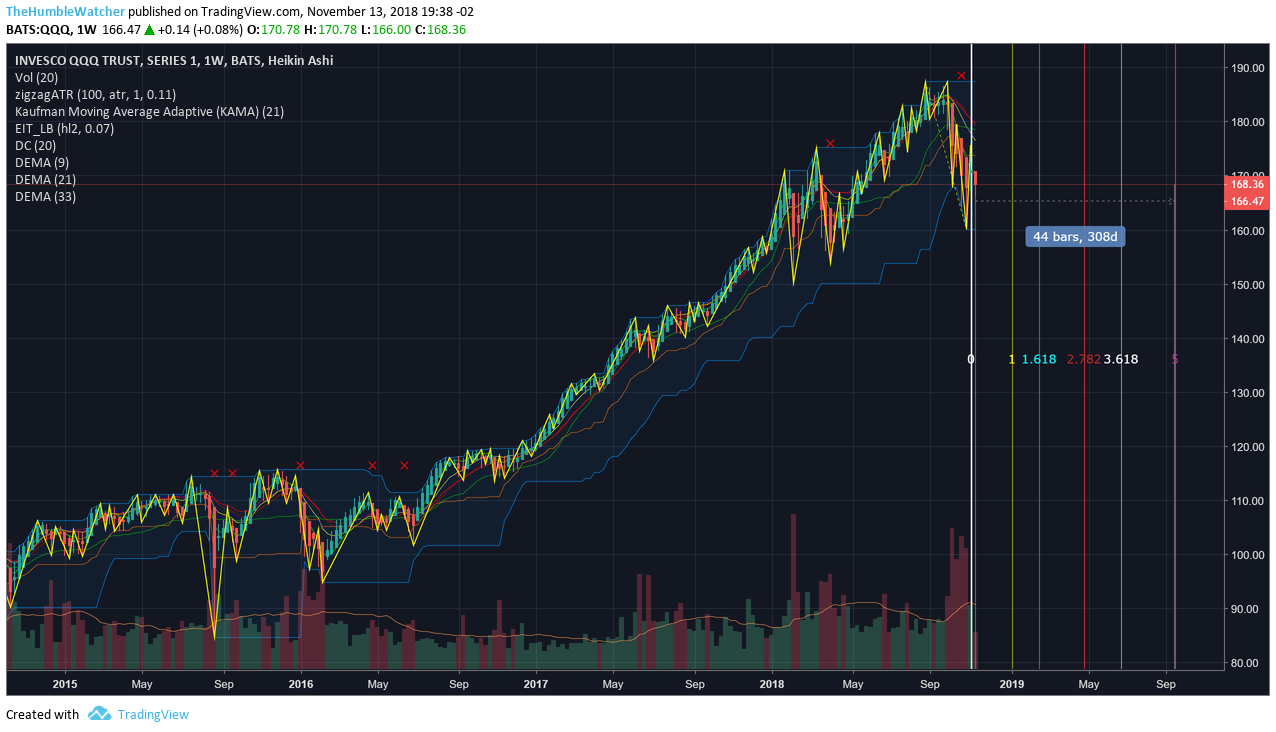Screen dimensions: 1276x732
Task: Select Kaufman Moving Average Adaptive (KAMA) label
Action: [x=149, y=111]
